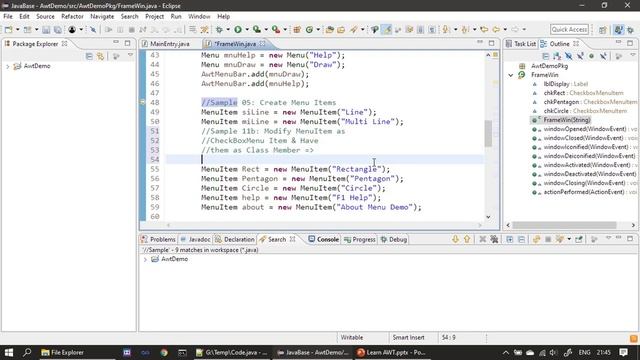Switch to the Java perspective icon
Image resolution: width=640 pixels, height=360 pixels.
click(x=619, y=29)
